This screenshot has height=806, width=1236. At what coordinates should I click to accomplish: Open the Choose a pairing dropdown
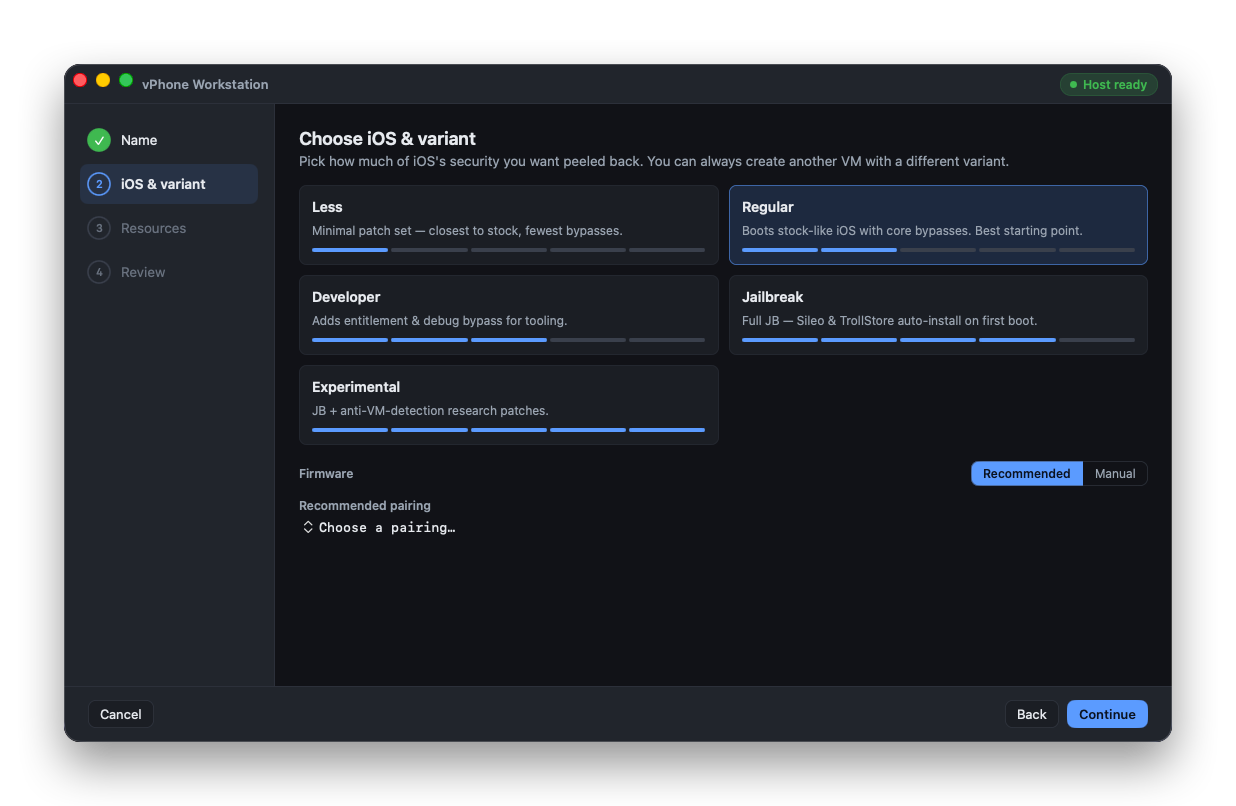coord(379,527)
